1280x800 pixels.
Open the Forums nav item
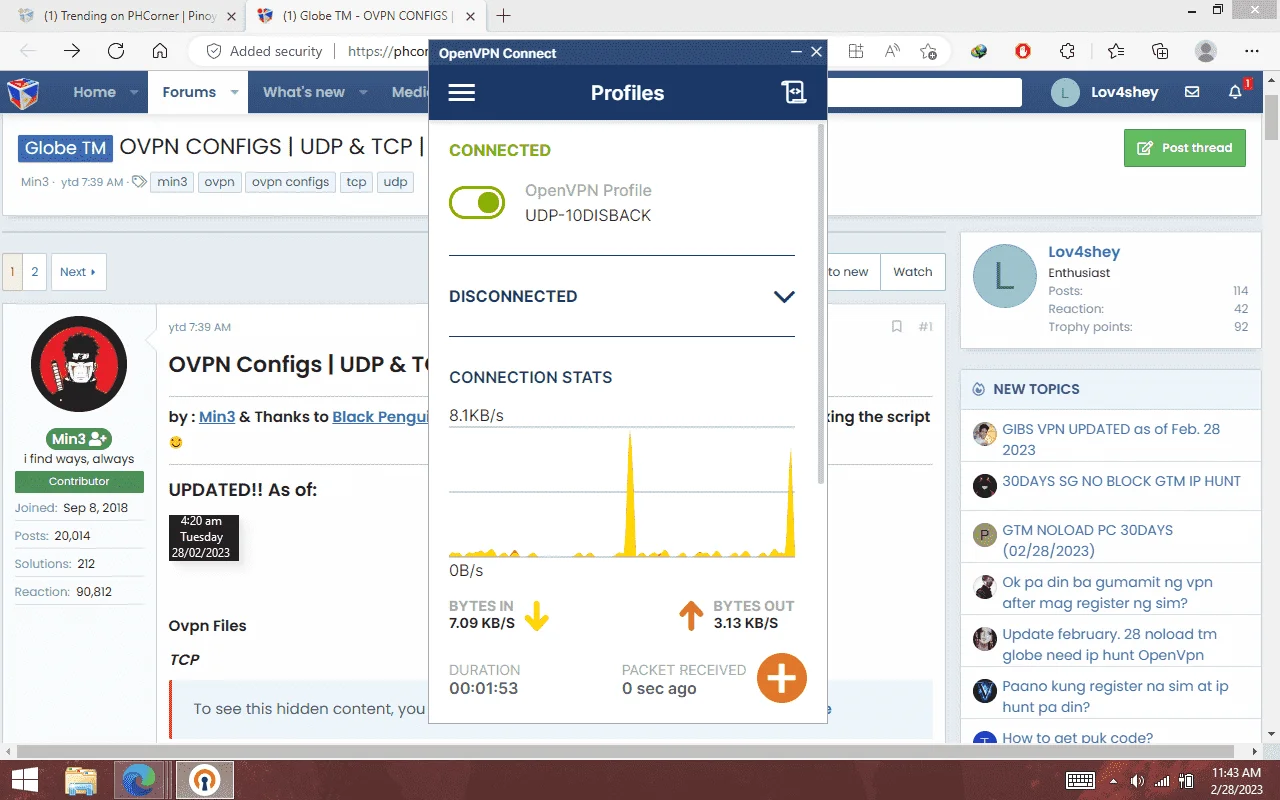[189, 92]
